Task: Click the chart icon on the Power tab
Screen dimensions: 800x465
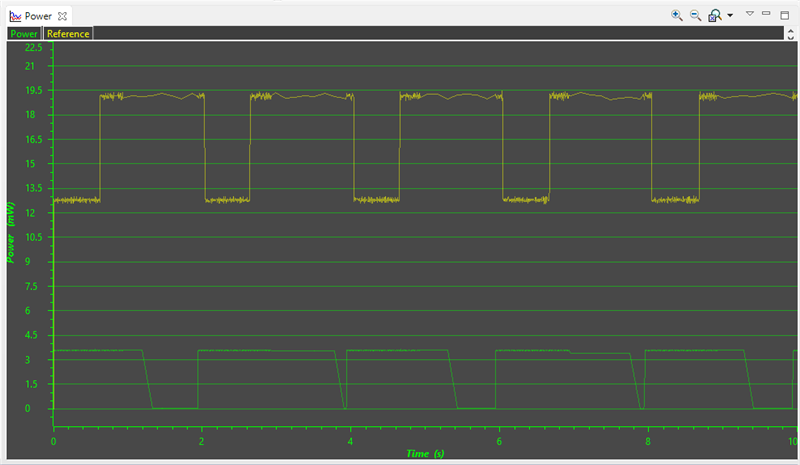Action: coord(15,16)
